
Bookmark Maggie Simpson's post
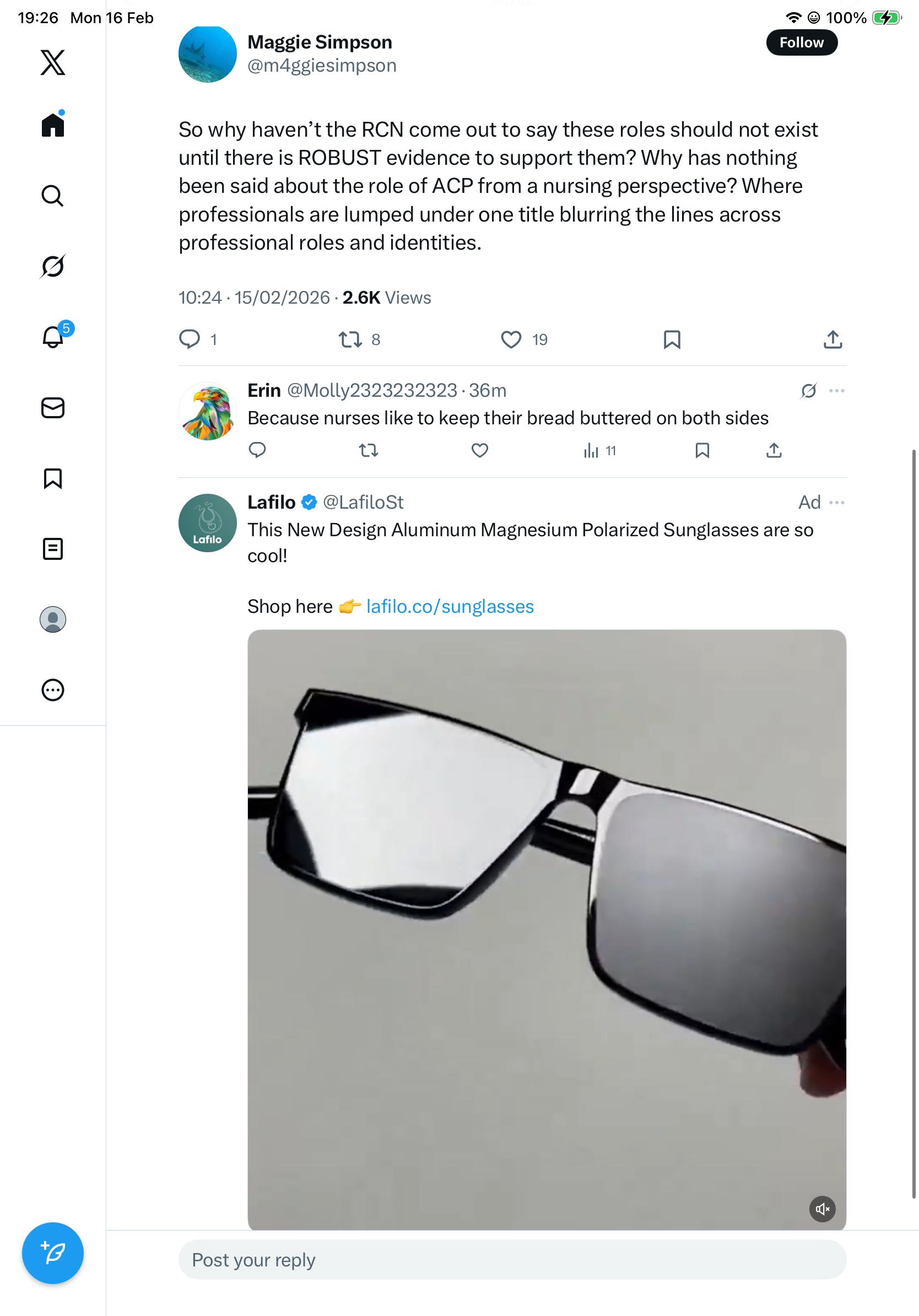[672, 339]
